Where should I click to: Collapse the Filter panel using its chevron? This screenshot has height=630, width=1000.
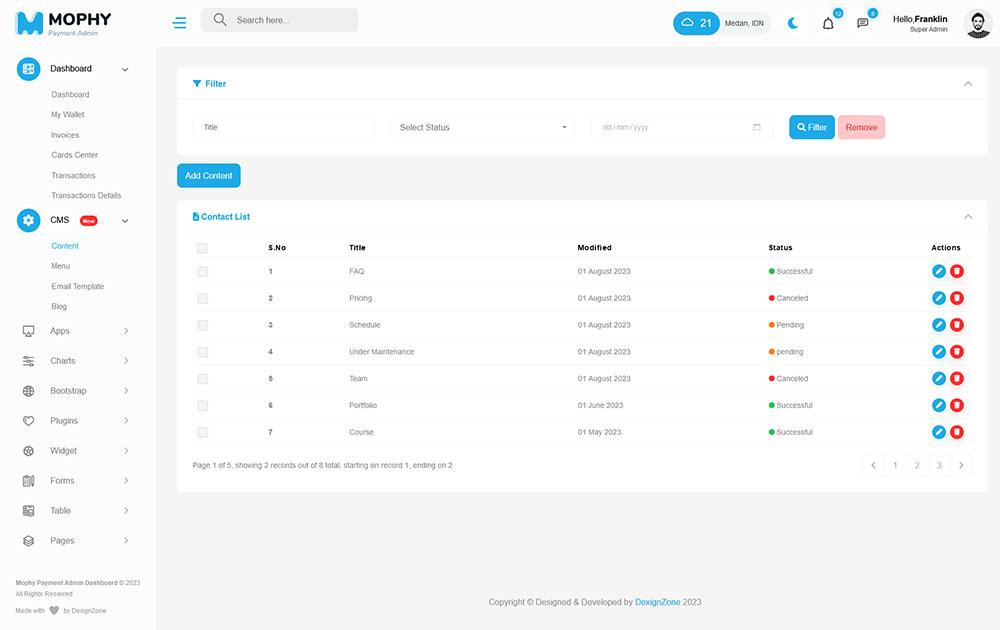pos(967,84)
